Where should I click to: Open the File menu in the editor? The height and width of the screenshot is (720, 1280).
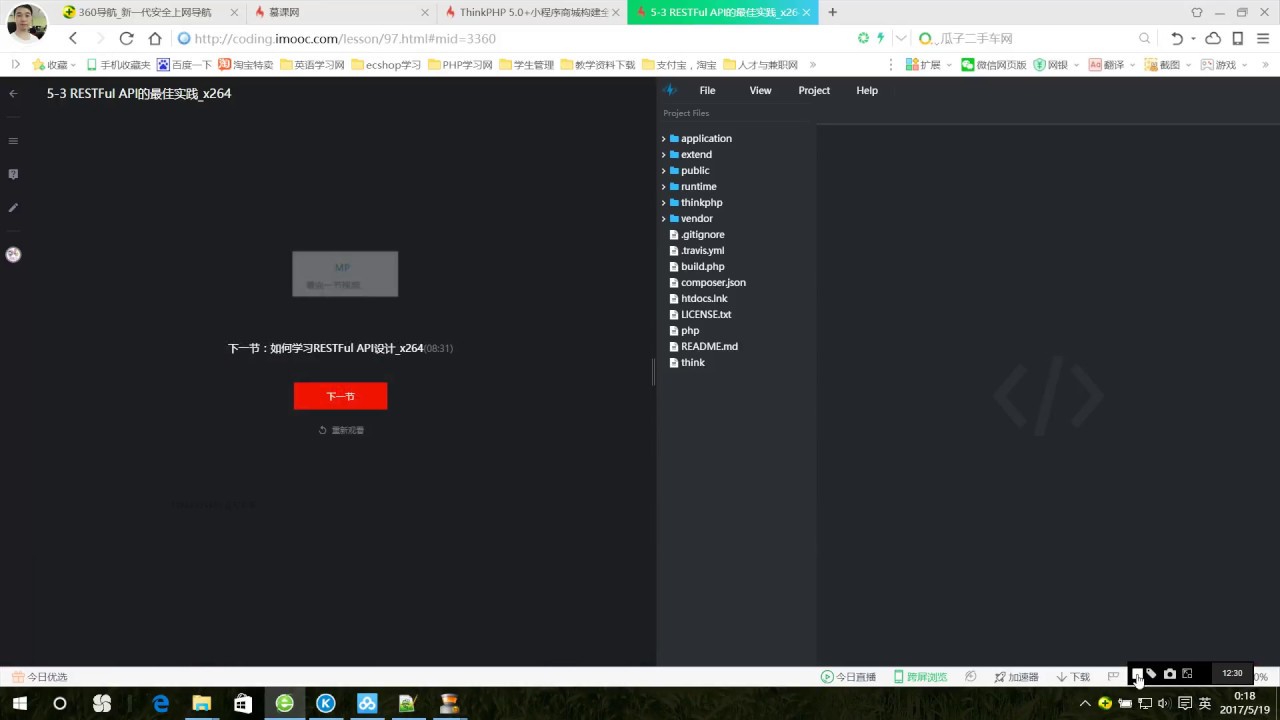(707, 90)
